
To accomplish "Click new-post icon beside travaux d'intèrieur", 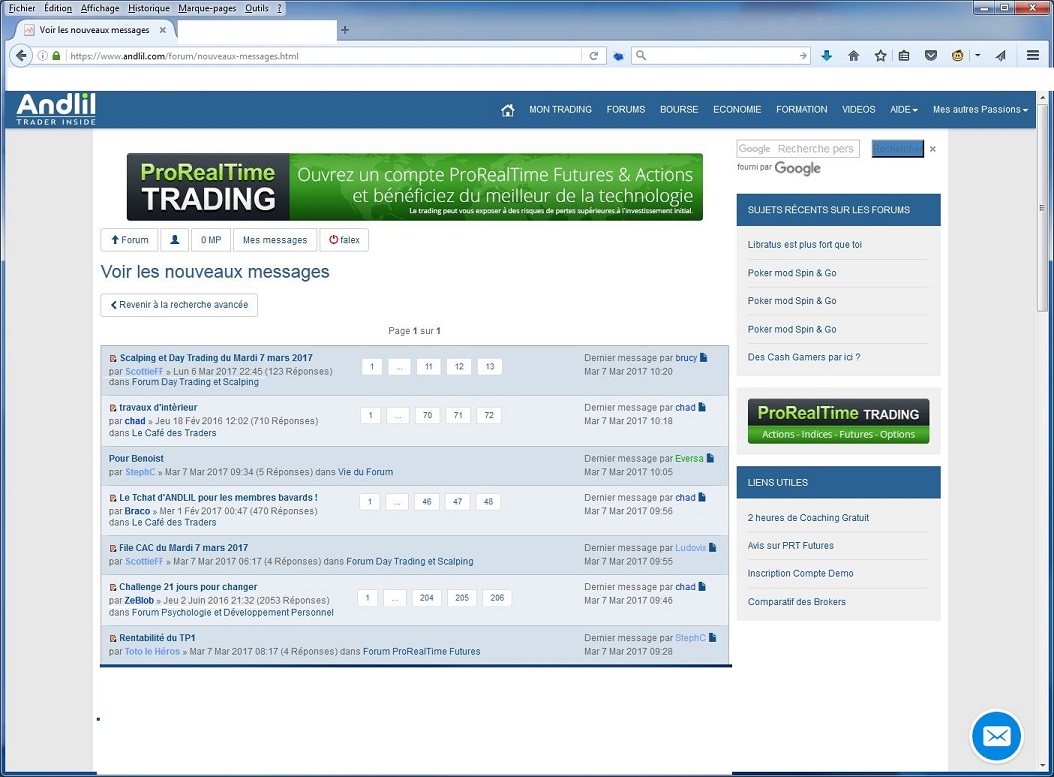I will tap(113, 408).
